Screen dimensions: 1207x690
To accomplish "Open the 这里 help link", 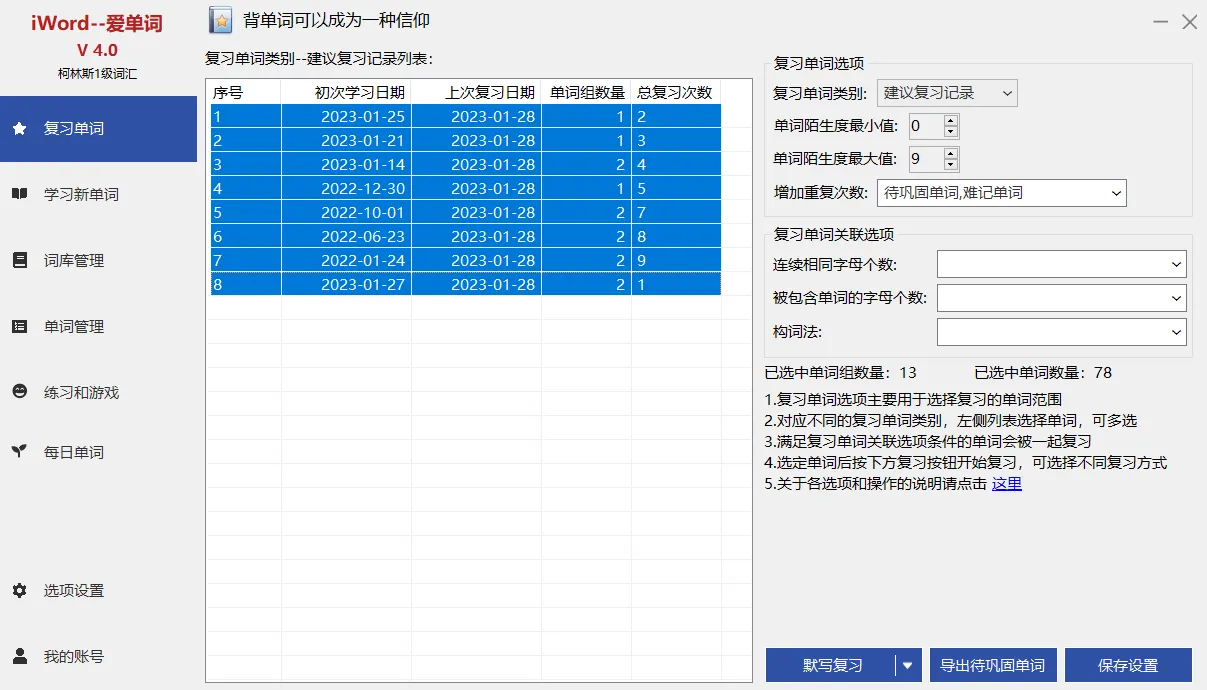I will tap(1006, 483).
